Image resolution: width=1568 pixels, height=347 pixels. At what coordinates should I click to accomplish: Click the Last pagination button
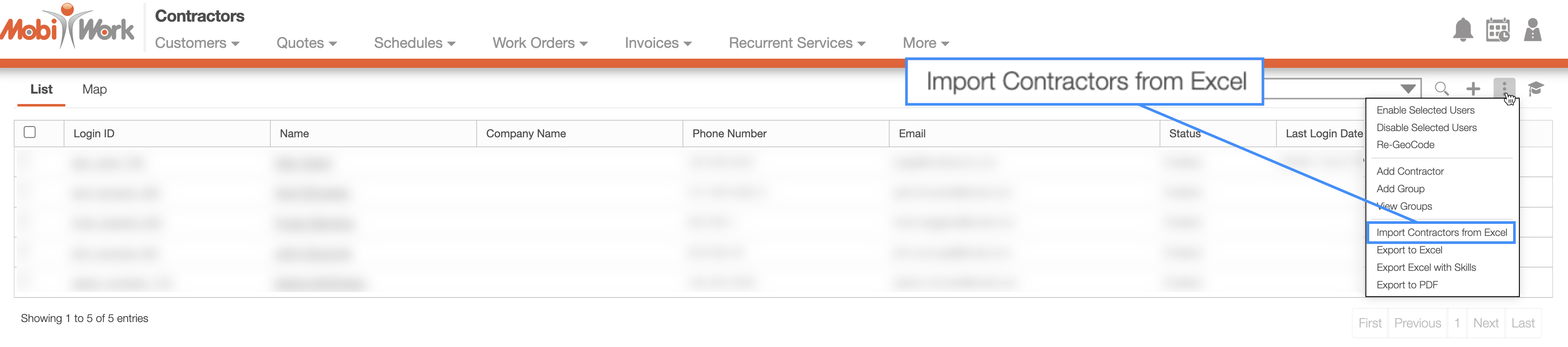(x=1522, y=323)
